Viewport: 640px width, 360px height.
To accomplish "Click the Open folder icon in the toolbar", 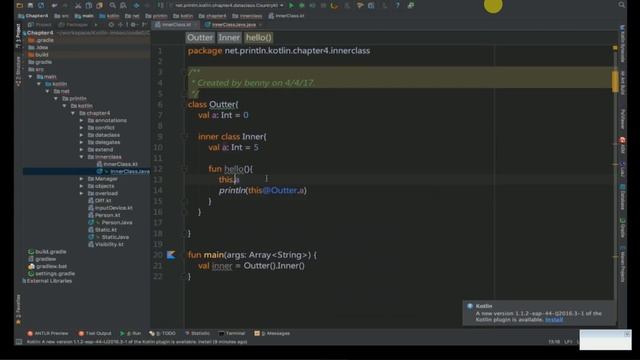I will (x=20, y=5).
